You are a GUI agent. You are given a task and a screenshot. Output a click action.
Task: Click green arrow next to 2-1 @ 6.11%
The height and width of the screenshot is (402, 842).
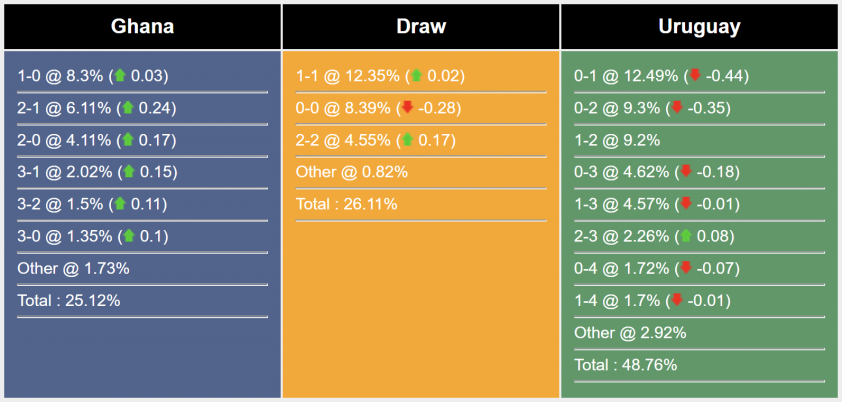tap(127, 108)
